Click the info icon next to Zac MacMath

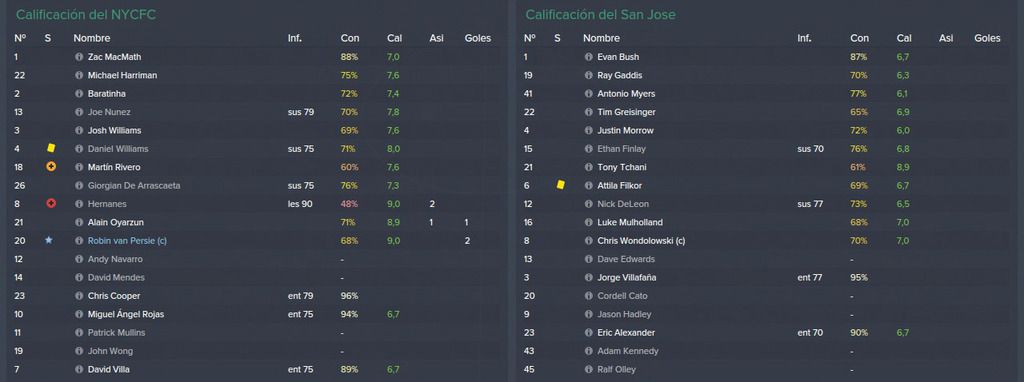coord(79,57)
